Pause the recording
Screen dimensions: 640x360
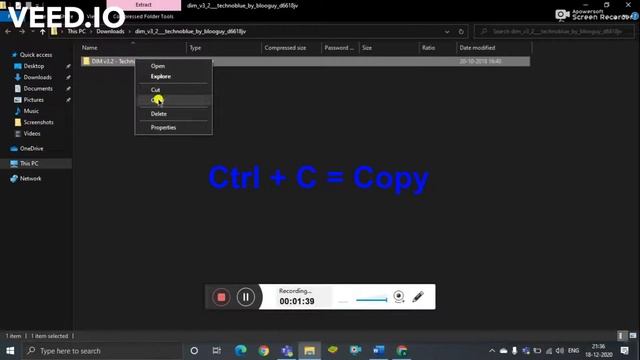tap(246, 297)
